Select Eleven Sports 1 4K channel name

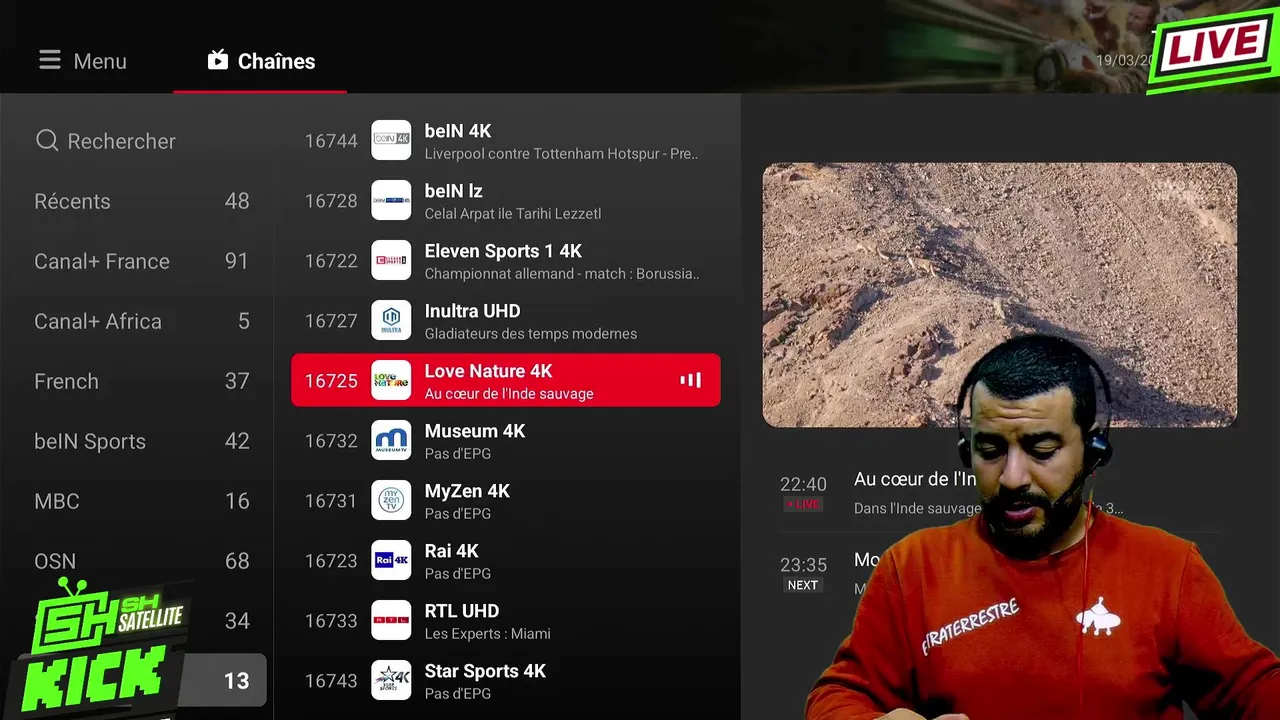point(503,251)
